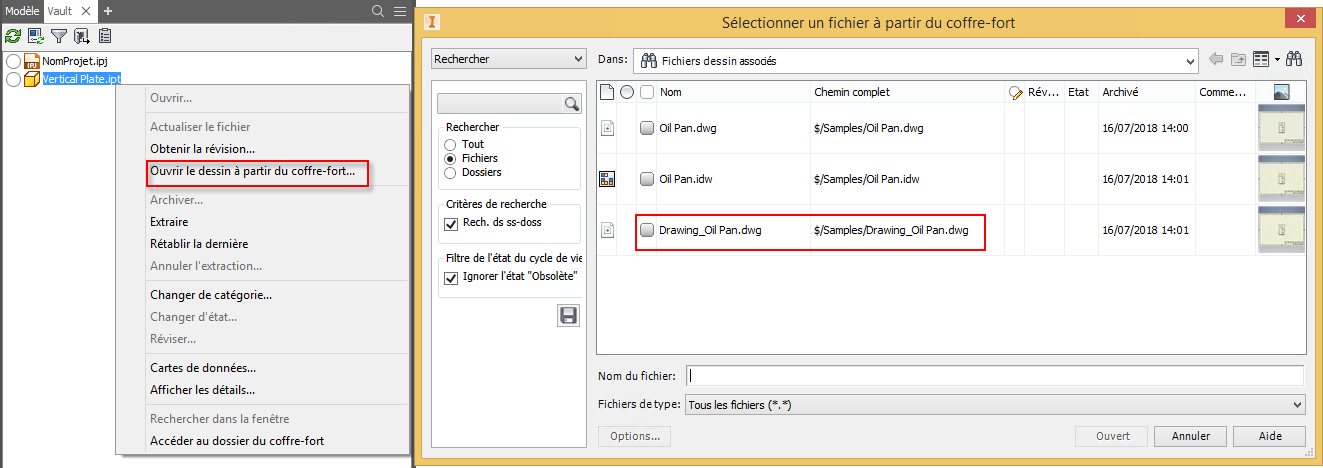The width and height of the screenshot is (1323, 468).
Task: Select the "Dossiers" radio button
Action: tap(450, 172)
